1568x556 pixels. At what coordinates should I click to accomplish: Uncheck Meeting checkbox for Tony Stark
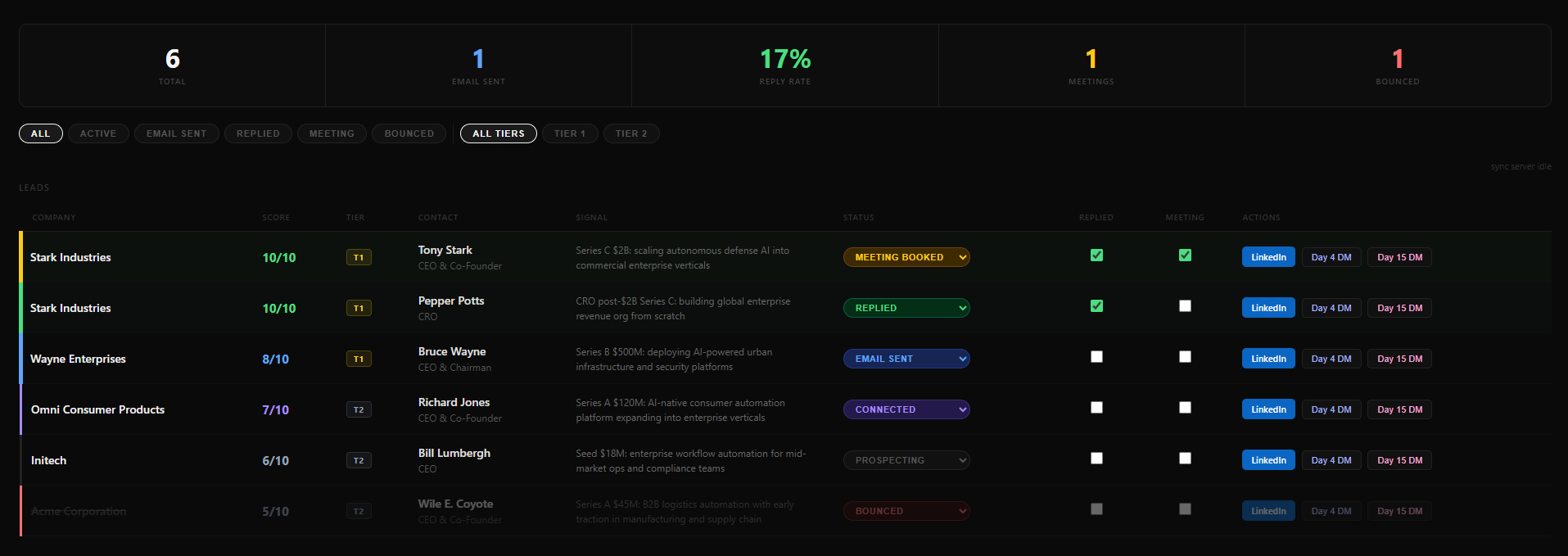(x=1185, y=255)
